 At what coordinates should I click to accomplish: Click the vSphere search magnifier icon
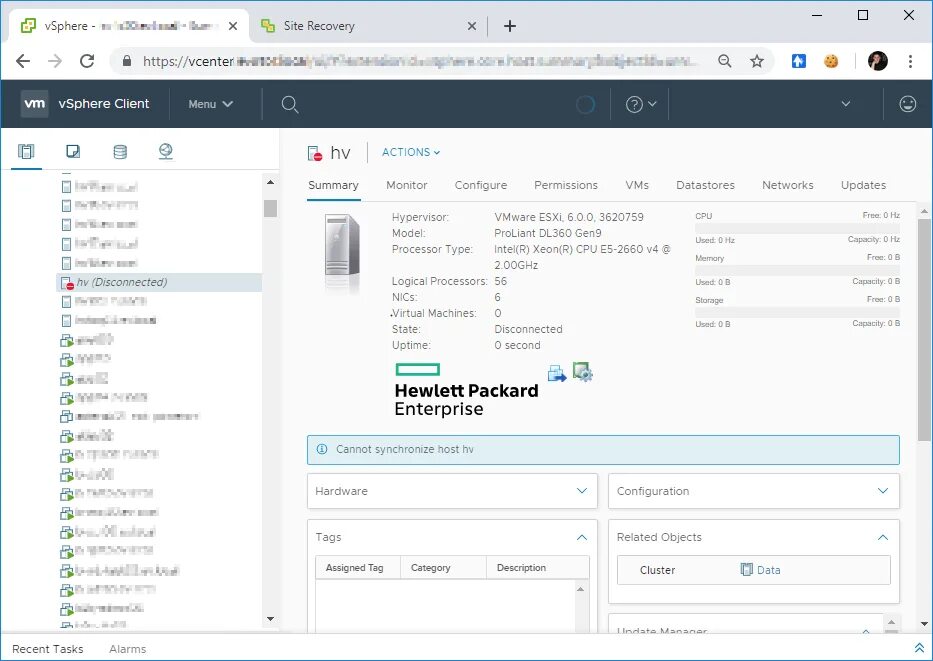click(290, 105)
